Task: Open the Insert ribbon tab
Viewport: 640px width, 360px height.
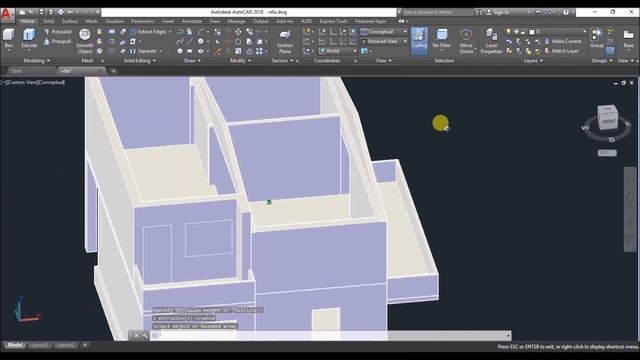Action: 168,21
